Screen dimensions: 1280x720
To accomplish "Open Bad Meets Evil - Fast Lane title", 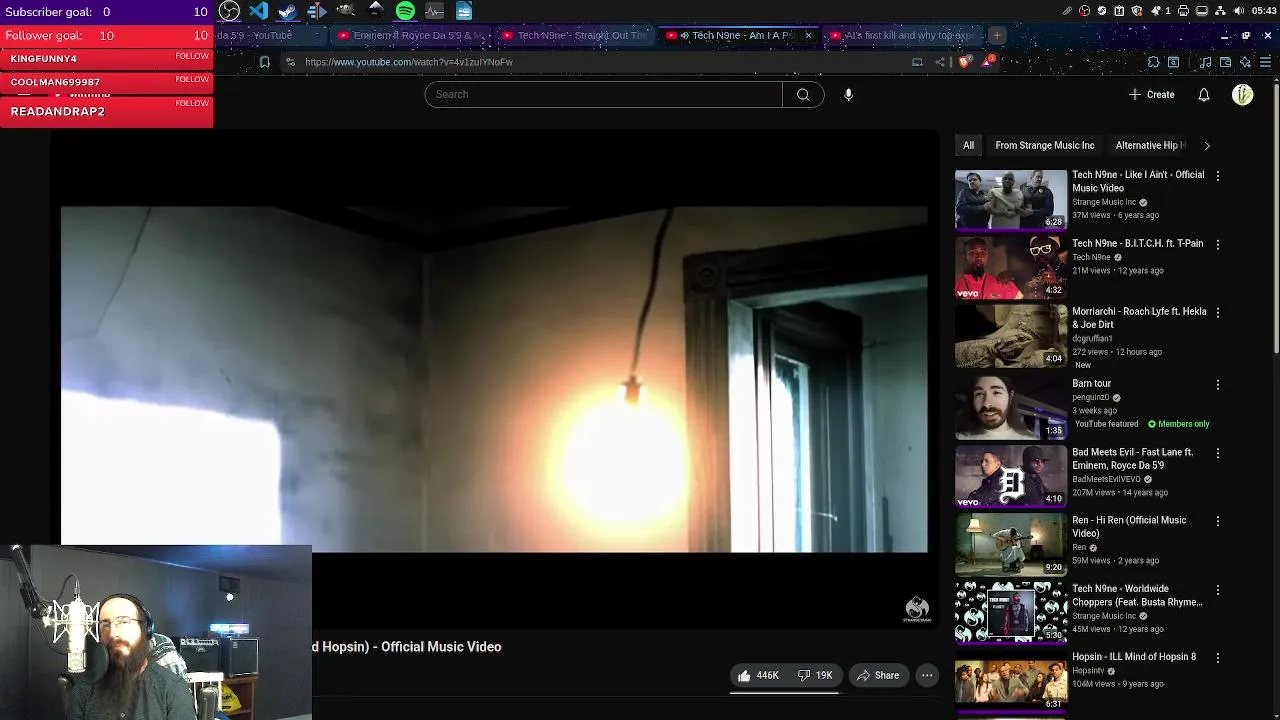I will [1132, 459].
